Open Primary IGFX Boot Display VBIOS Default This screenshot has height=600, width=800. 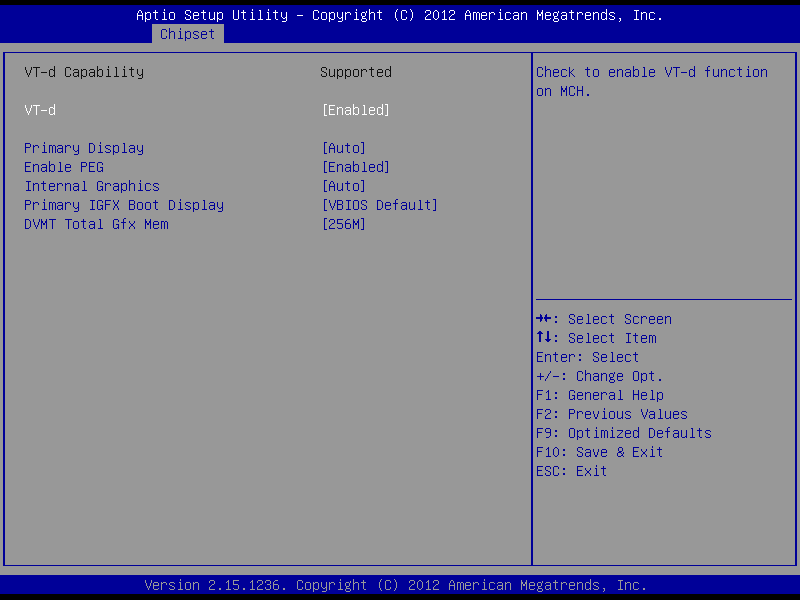pyautogui.click(x=379, y=205)
